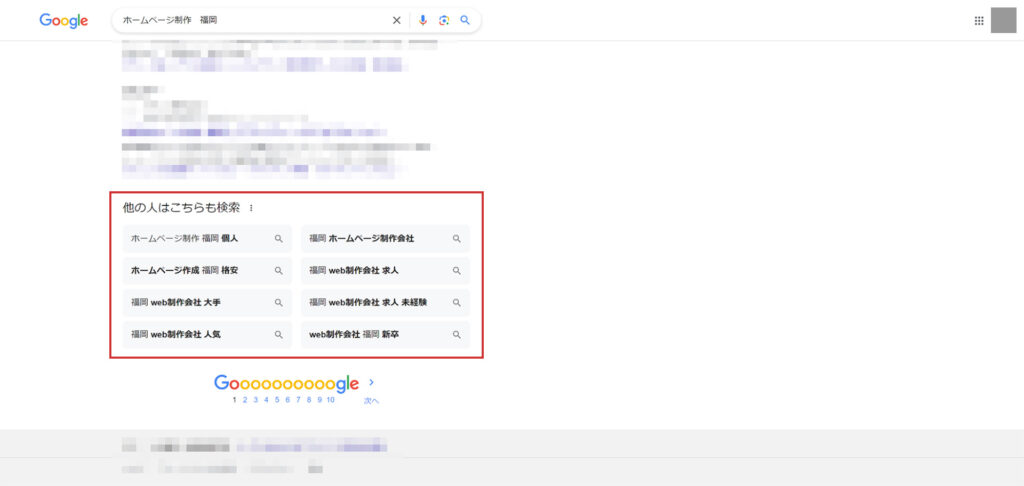The height and width of the screenshot is (486, 1024).
Task: Start voice search with microphone icon
Action: (x=423, y=20)
